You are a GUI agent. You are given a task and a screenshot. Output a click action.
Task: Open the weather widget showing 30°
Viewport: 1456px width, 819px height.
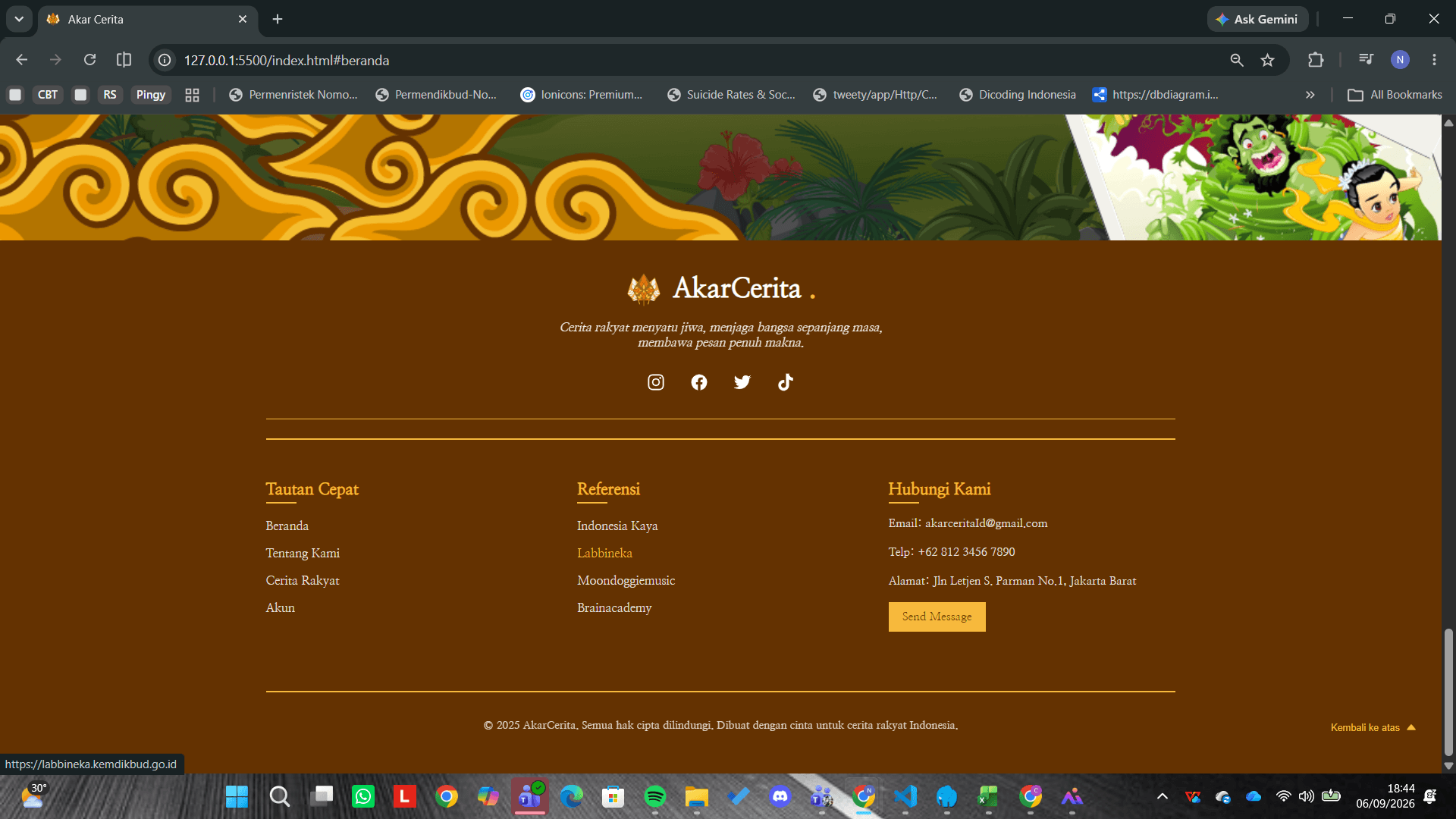(x=34, y=796)
